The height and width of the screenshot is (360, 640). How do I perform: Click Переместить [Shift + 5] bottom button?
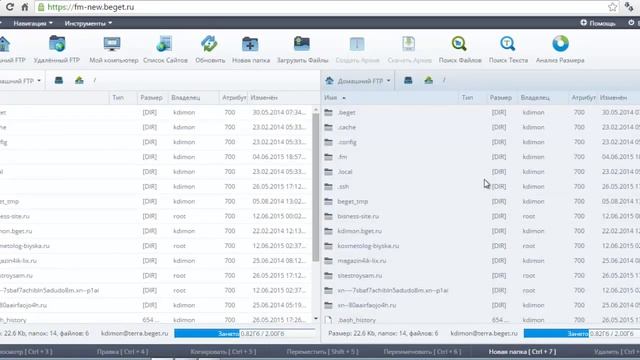coord(322,351)
